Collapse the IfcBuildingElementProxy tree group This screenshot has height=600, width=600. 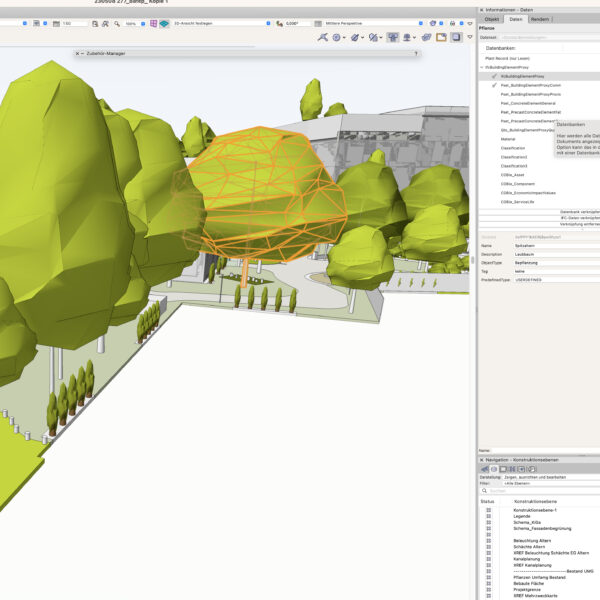click(x=482, y=67)
